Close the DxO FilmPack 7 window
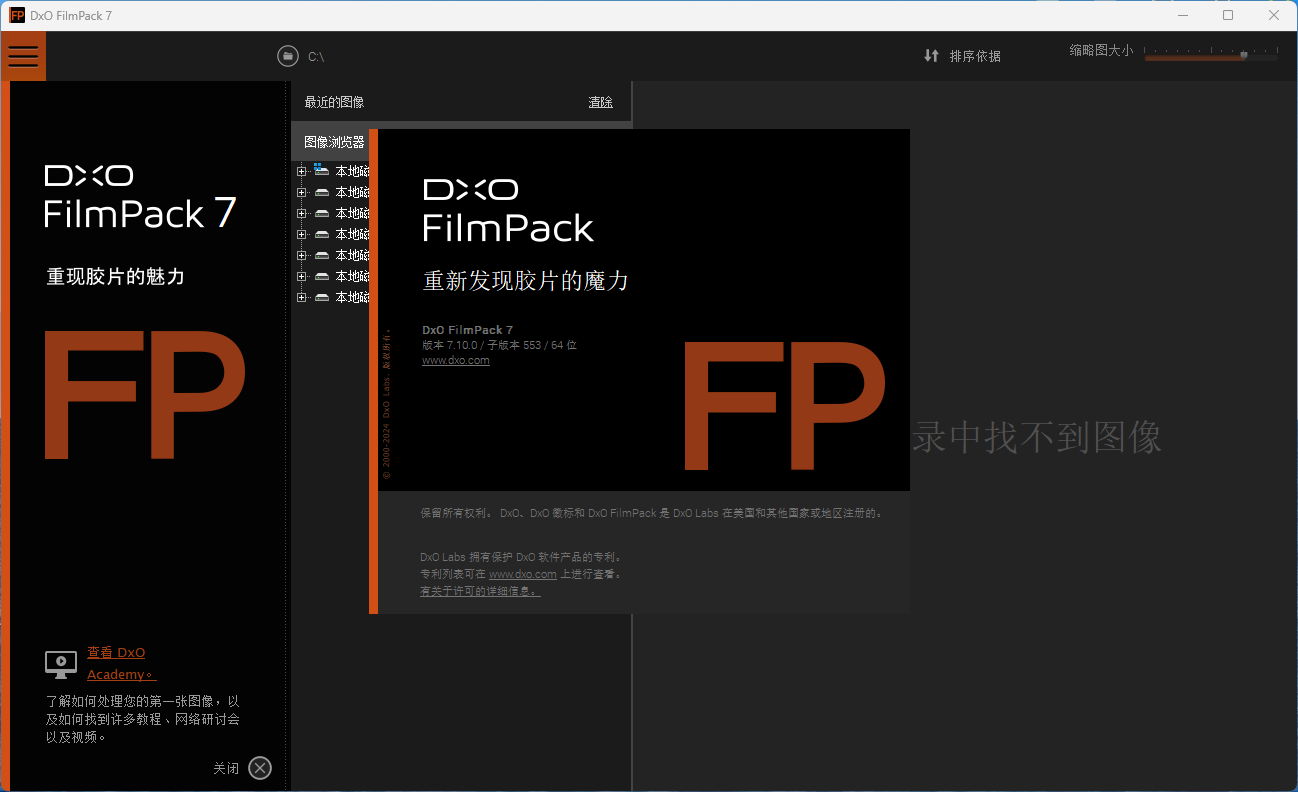This screenshot has width=1298, height=792. click(1274, 15)
